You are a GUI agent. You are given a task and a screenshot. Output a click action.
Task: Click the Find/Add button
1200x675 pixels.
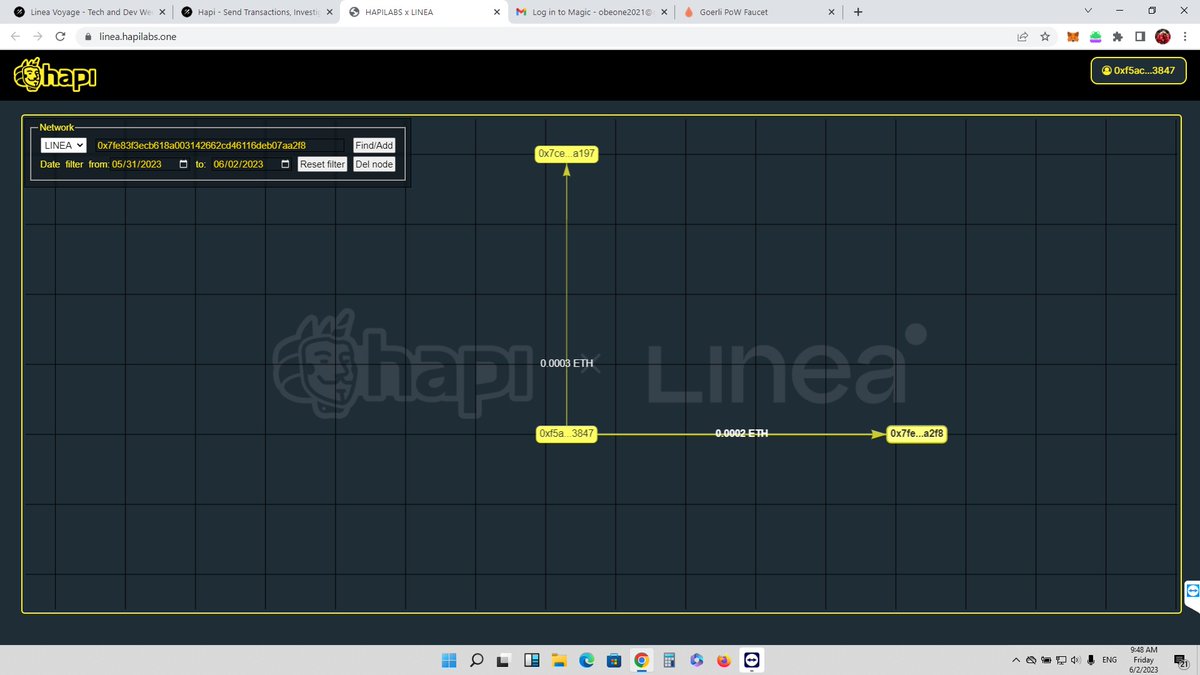point(374,145)
